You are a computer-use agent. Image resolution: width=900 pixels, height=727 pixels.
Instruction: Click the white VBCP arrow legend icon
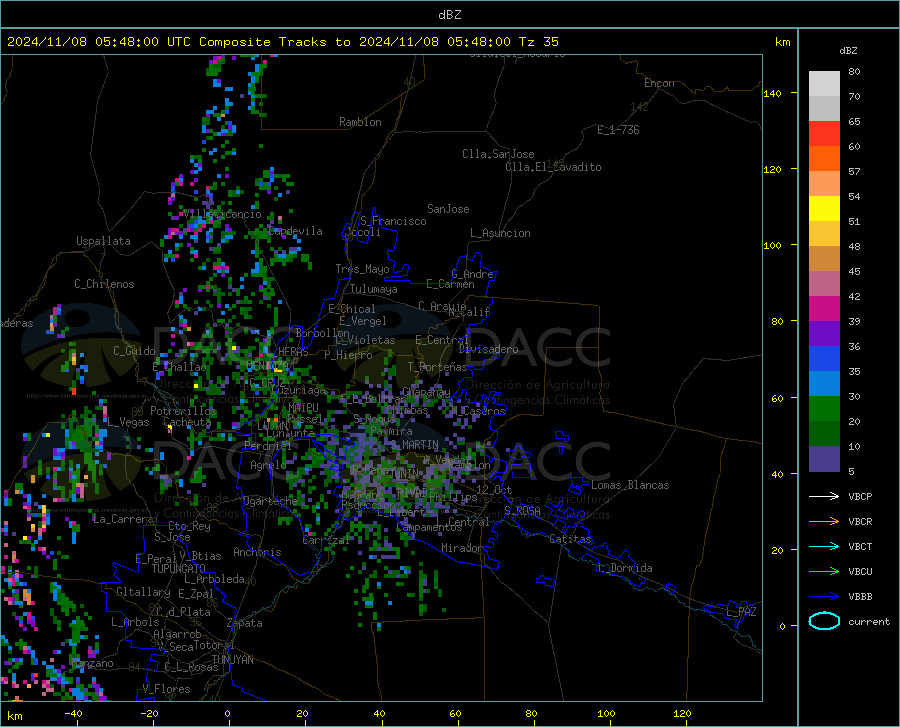(824, 496)
